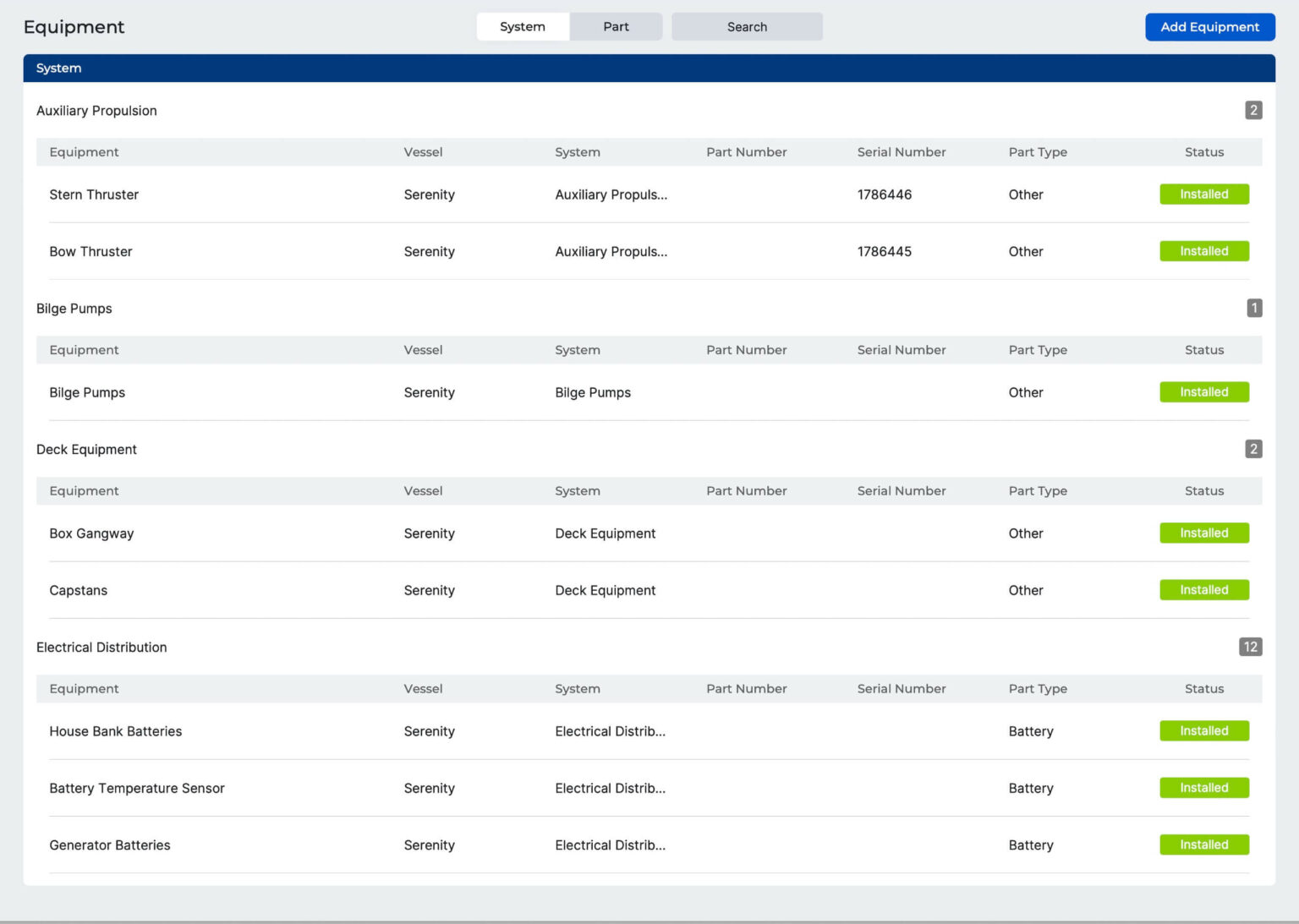Image resolution: width=1299 pixels, height=924 pixels.
Task: Select the Bow Thruster row
Action: 90,251
